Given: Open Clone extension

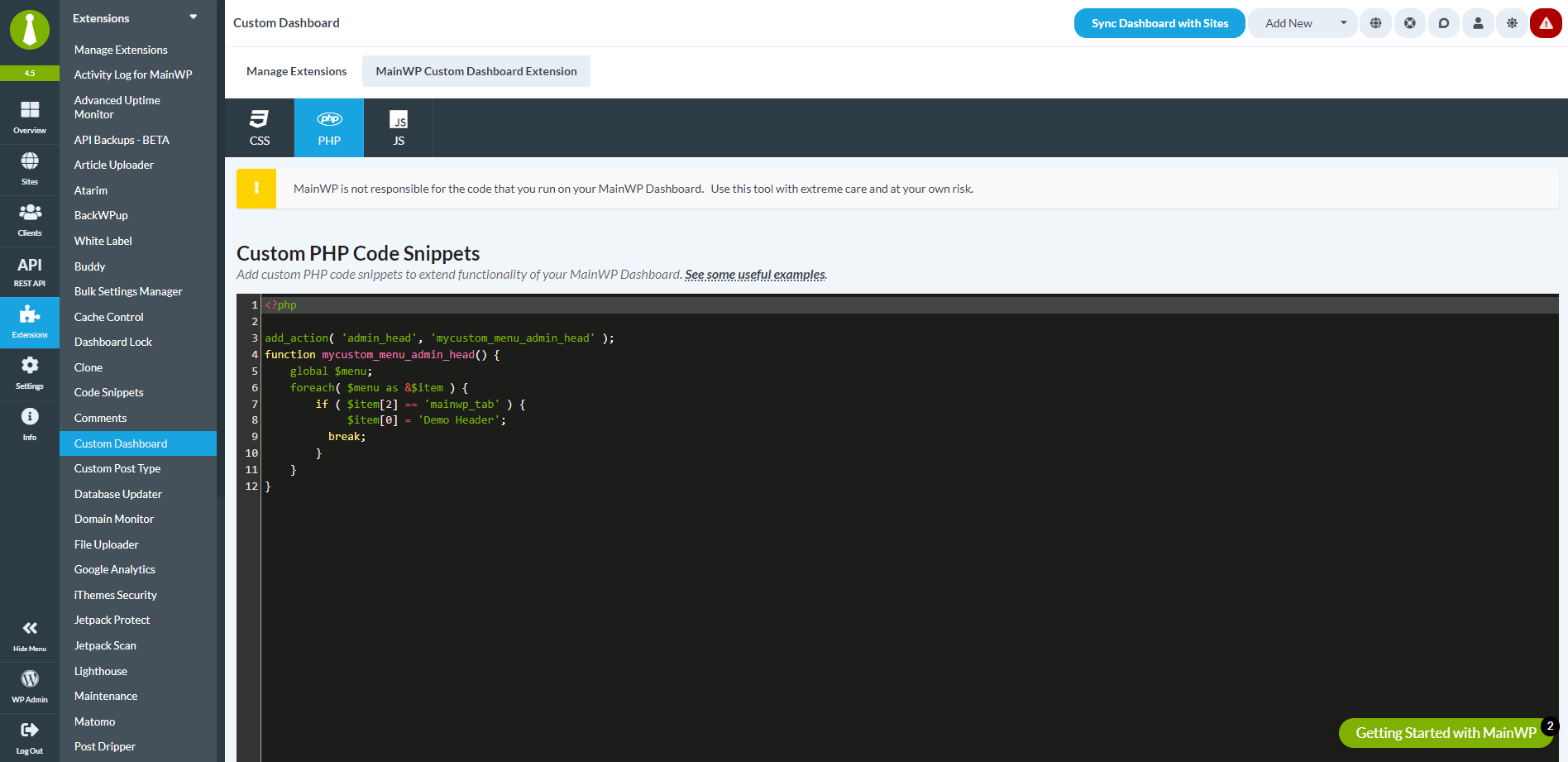Looking at the screenshot, I should pos(88,367).
